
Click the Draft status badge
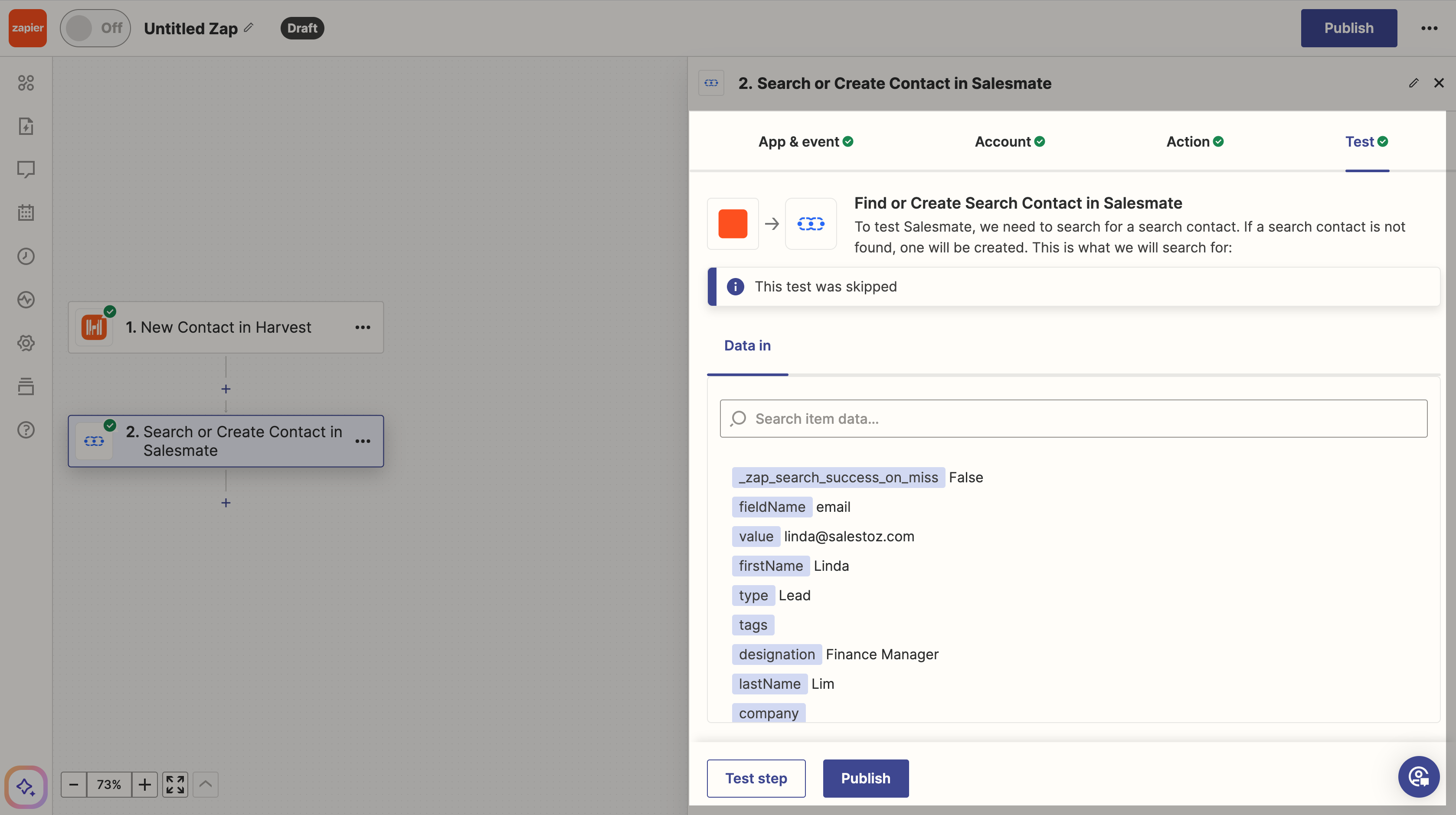302,28
